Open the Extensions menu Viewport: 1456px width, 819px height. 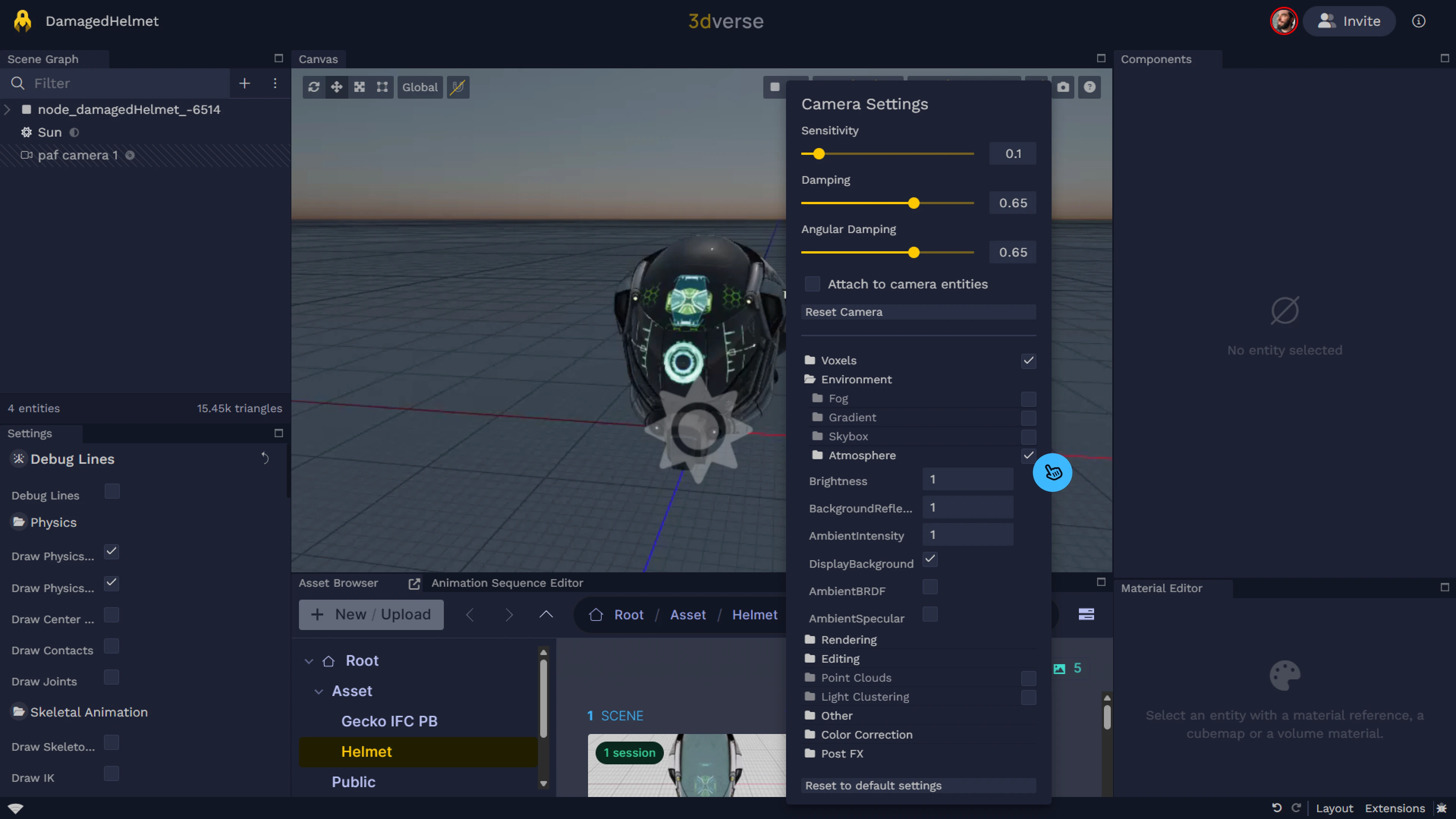pos(1395,808)
